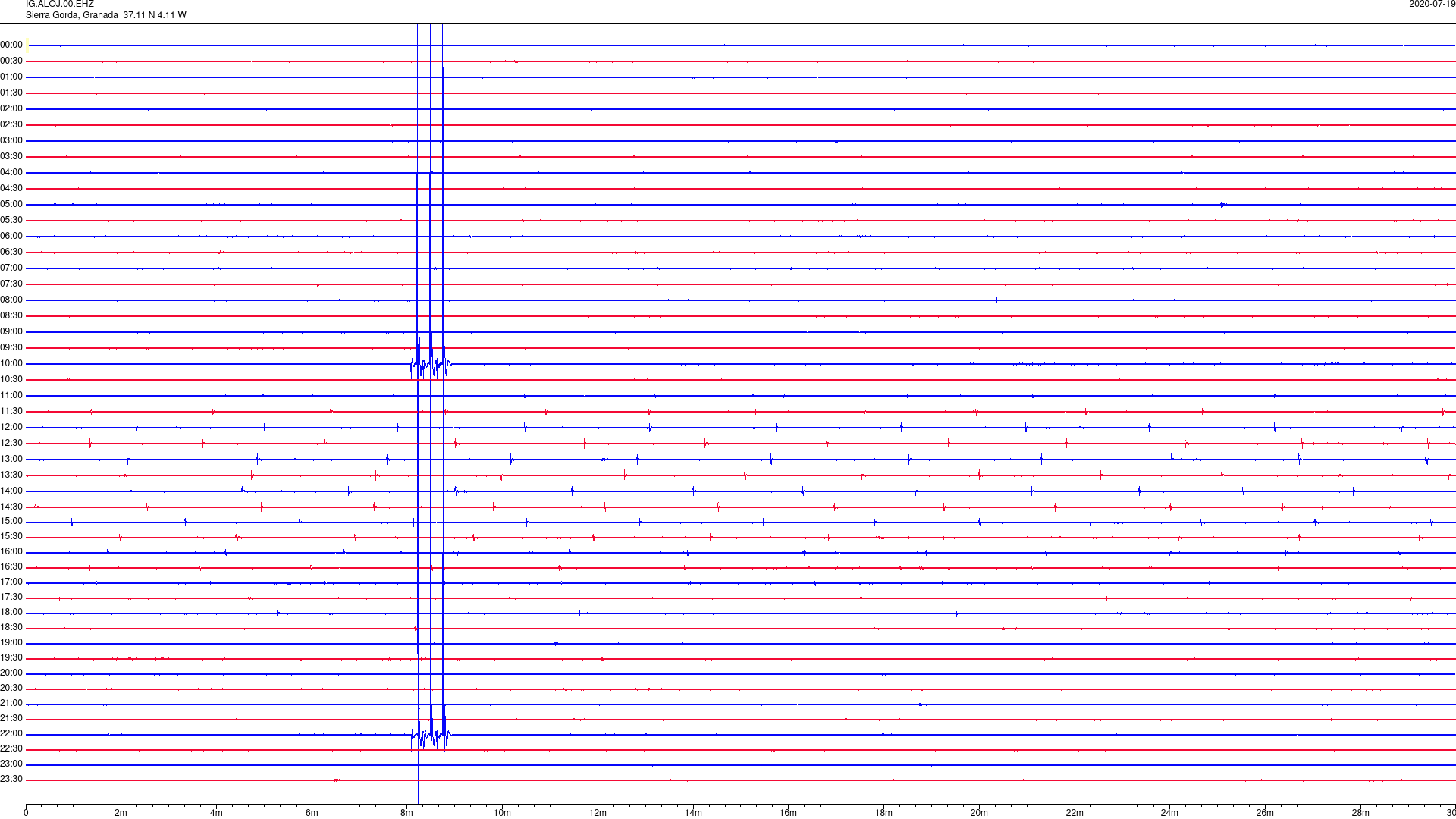Click the small spike on 07:30 trace near 6m
1456x819 pixels.
tap(318, 284)
